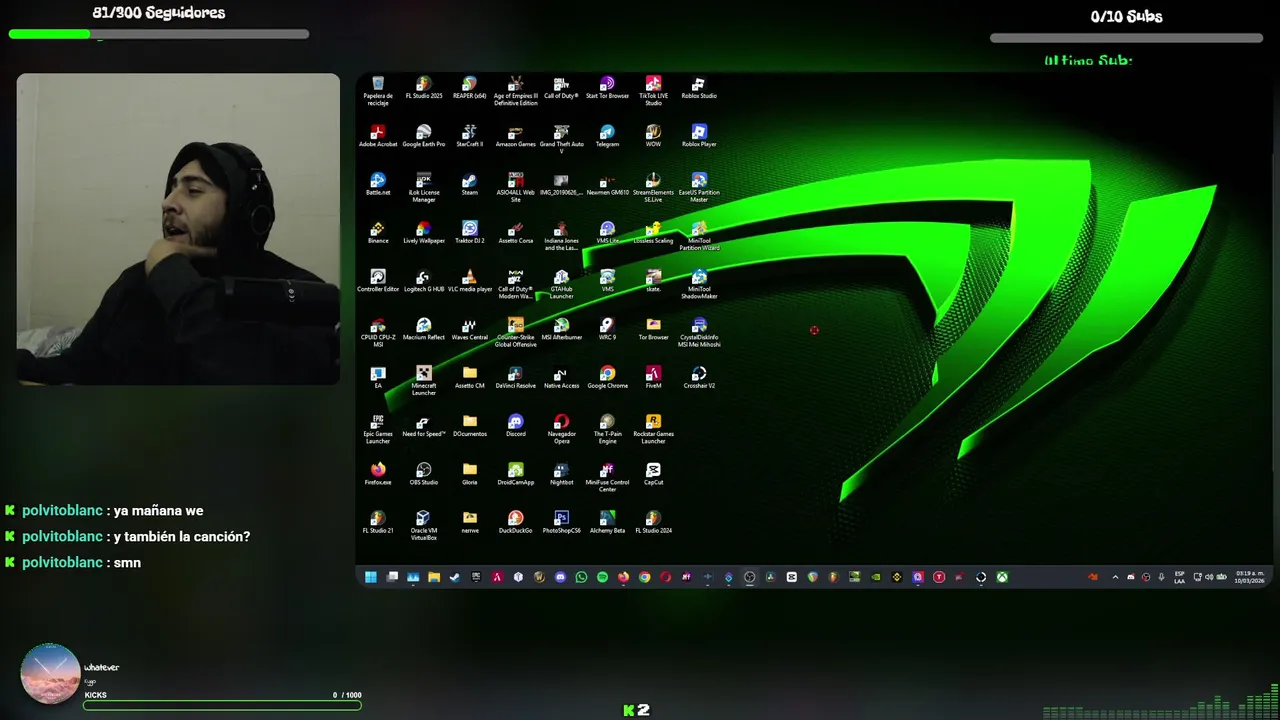Screen dimensions: 1280x720
Task: Select the Start Tor Browser shortcut
Action: coord(607,88)
